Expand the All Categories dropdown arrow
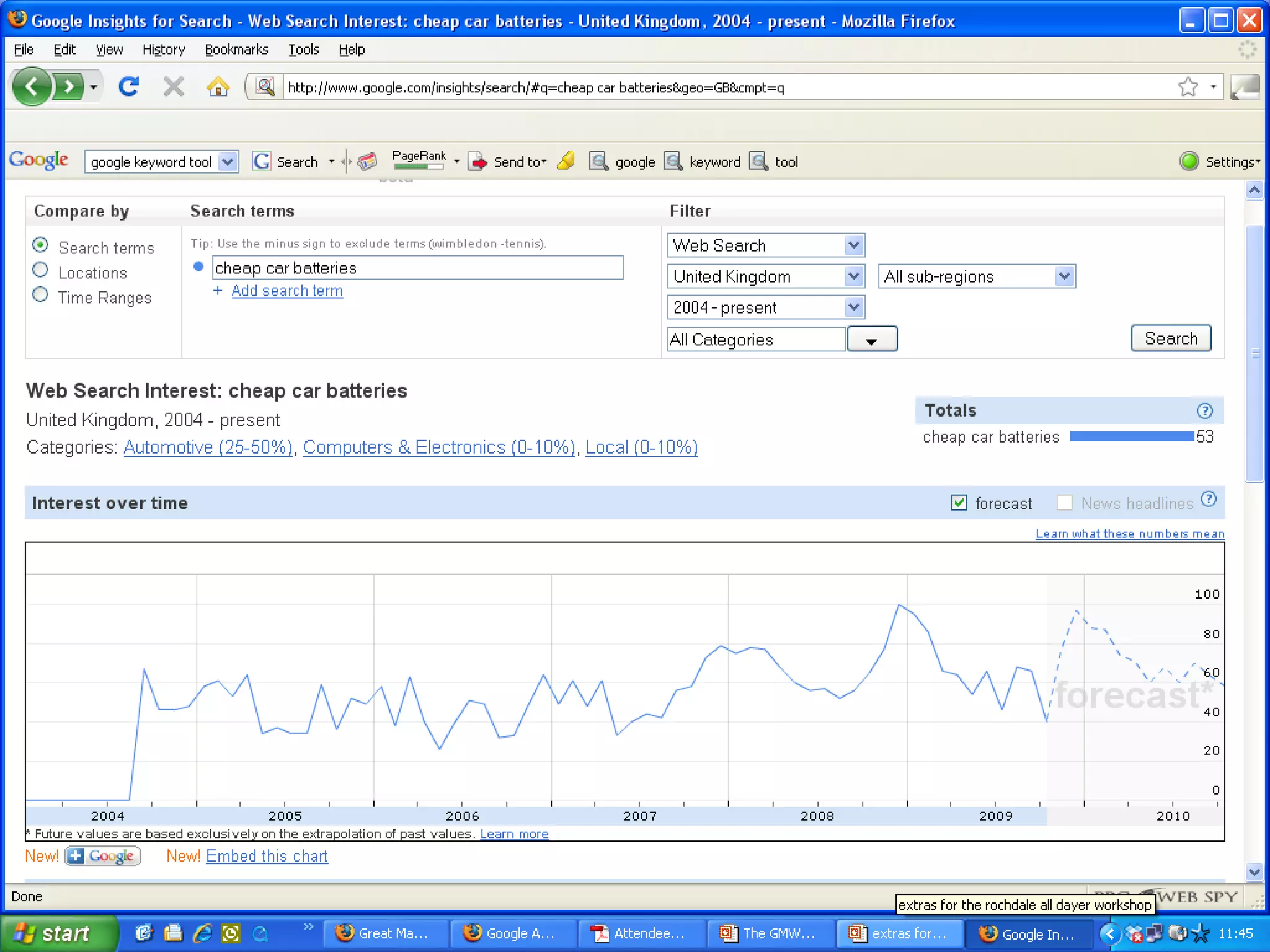Viewport: 1270px width, 952px height. tap(871, 340)
